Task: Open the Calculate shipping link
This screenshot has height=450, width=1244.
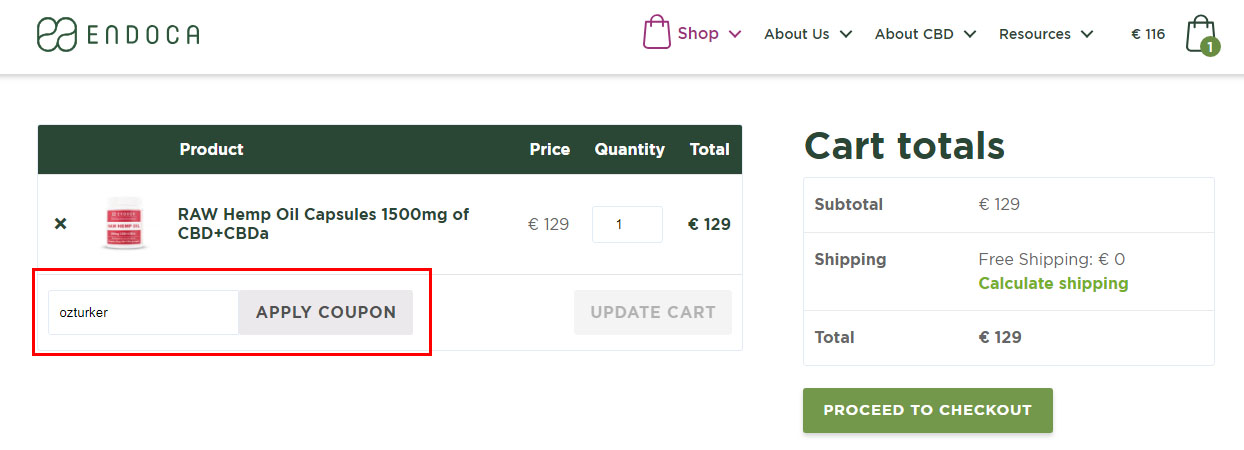Action: pos(1053,283)
